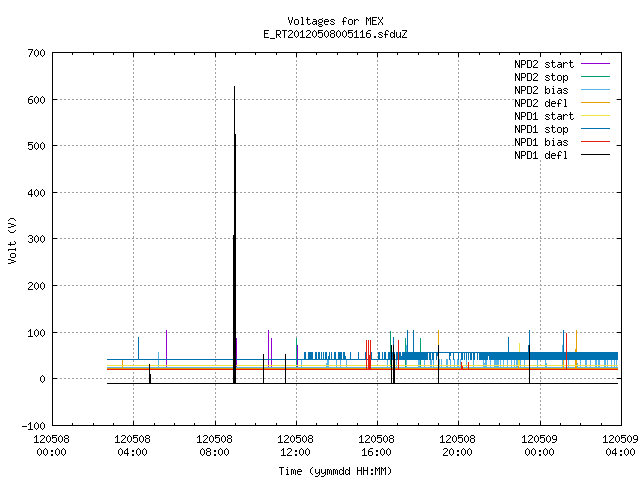640x480 pixels.
Task: Click the dark blue NPD1 stop legend line
Action: pyautogui.click(x=596, y=129)
